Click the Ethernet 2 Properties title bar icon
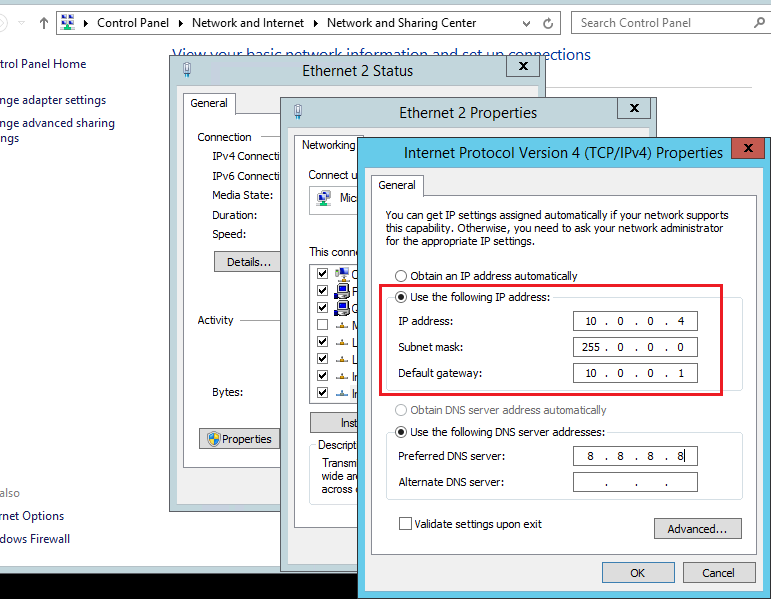The height and width of the screenshot is (599, 771). (297, 112)
